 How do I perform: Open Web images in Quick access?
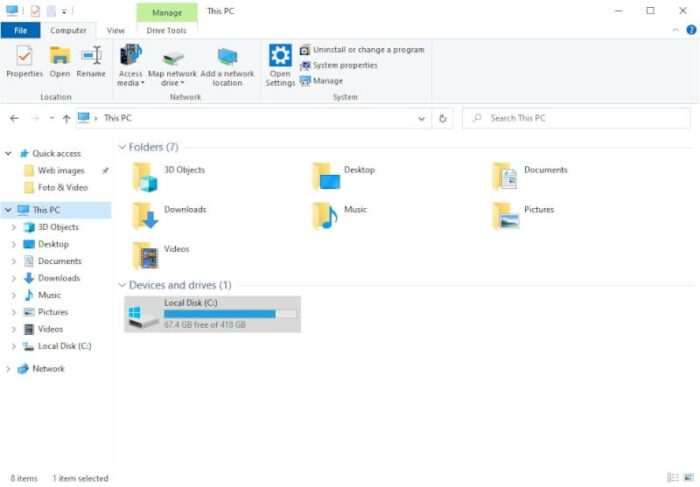click(61, 171)
